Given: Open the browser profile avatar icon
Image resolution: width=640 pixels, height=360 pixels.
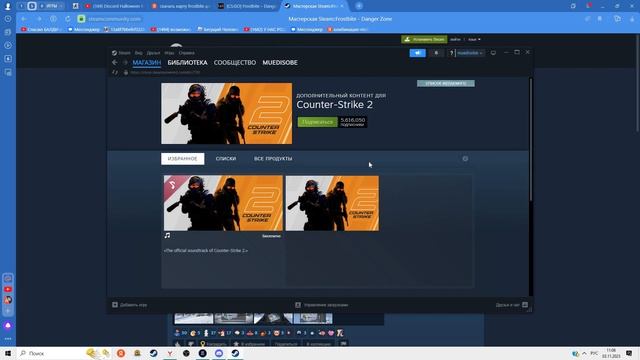Looking at the screenshot, I should pos(7,6).
